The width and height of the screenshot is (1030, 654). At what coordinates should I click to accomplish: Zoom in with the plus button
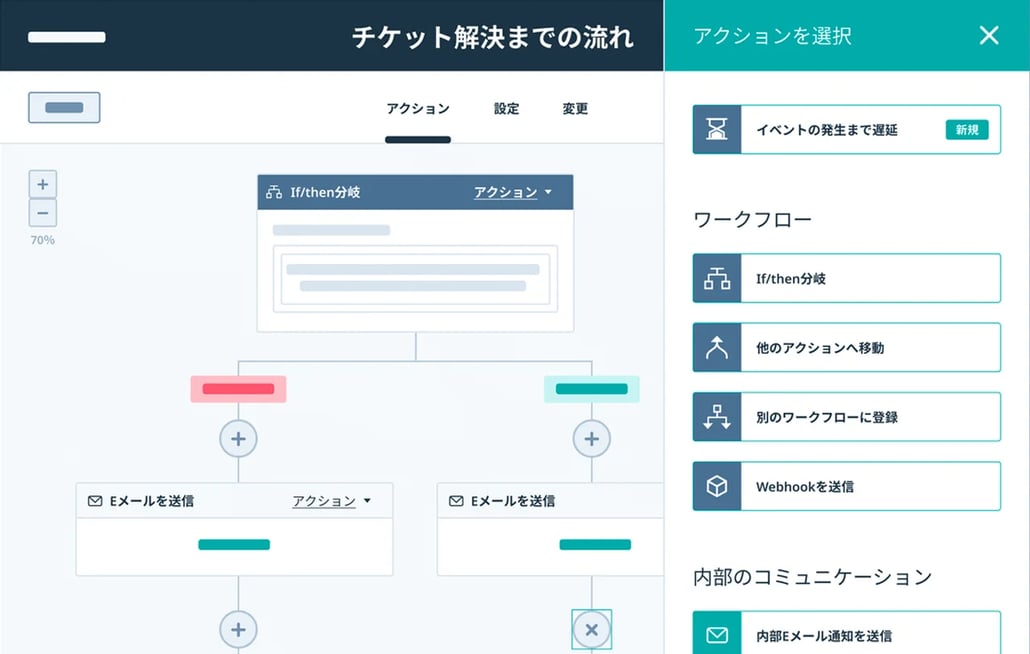tap(42, 185)
